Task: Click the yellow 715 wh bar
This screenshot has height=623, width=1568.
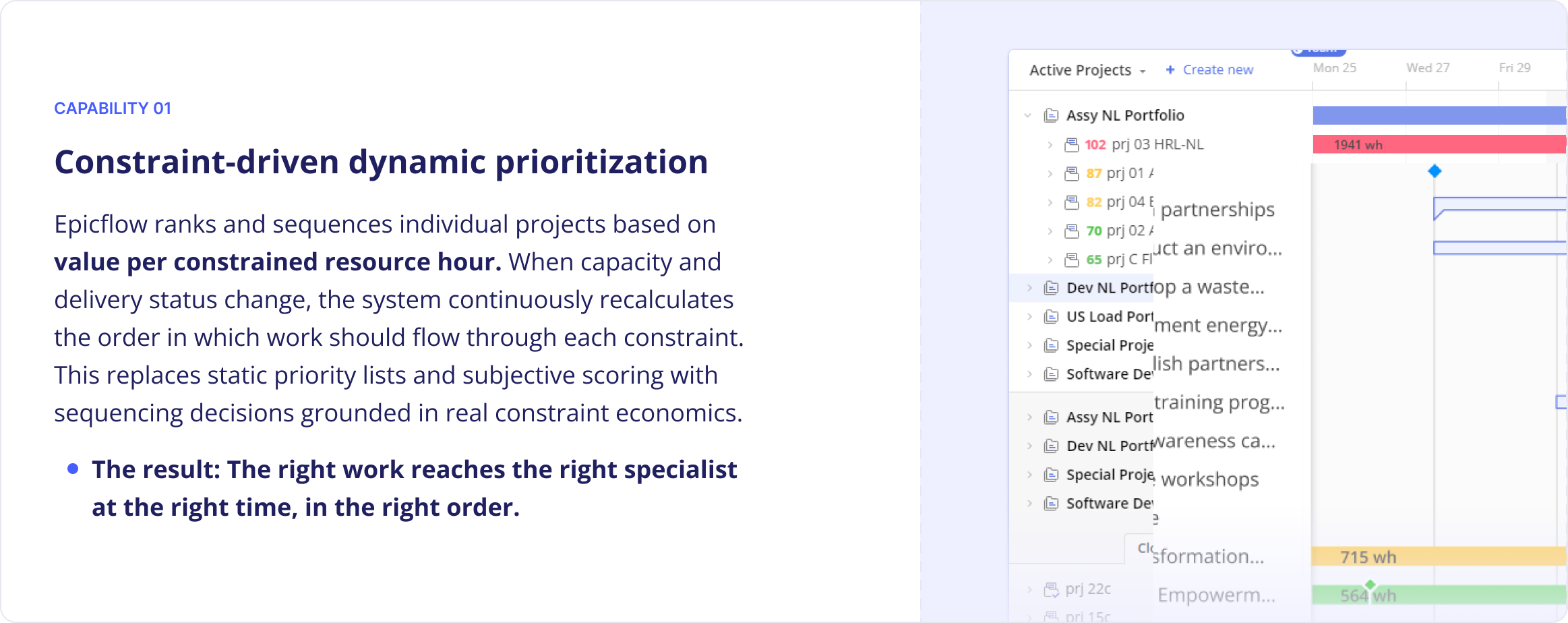Action: click(1439, 557)
